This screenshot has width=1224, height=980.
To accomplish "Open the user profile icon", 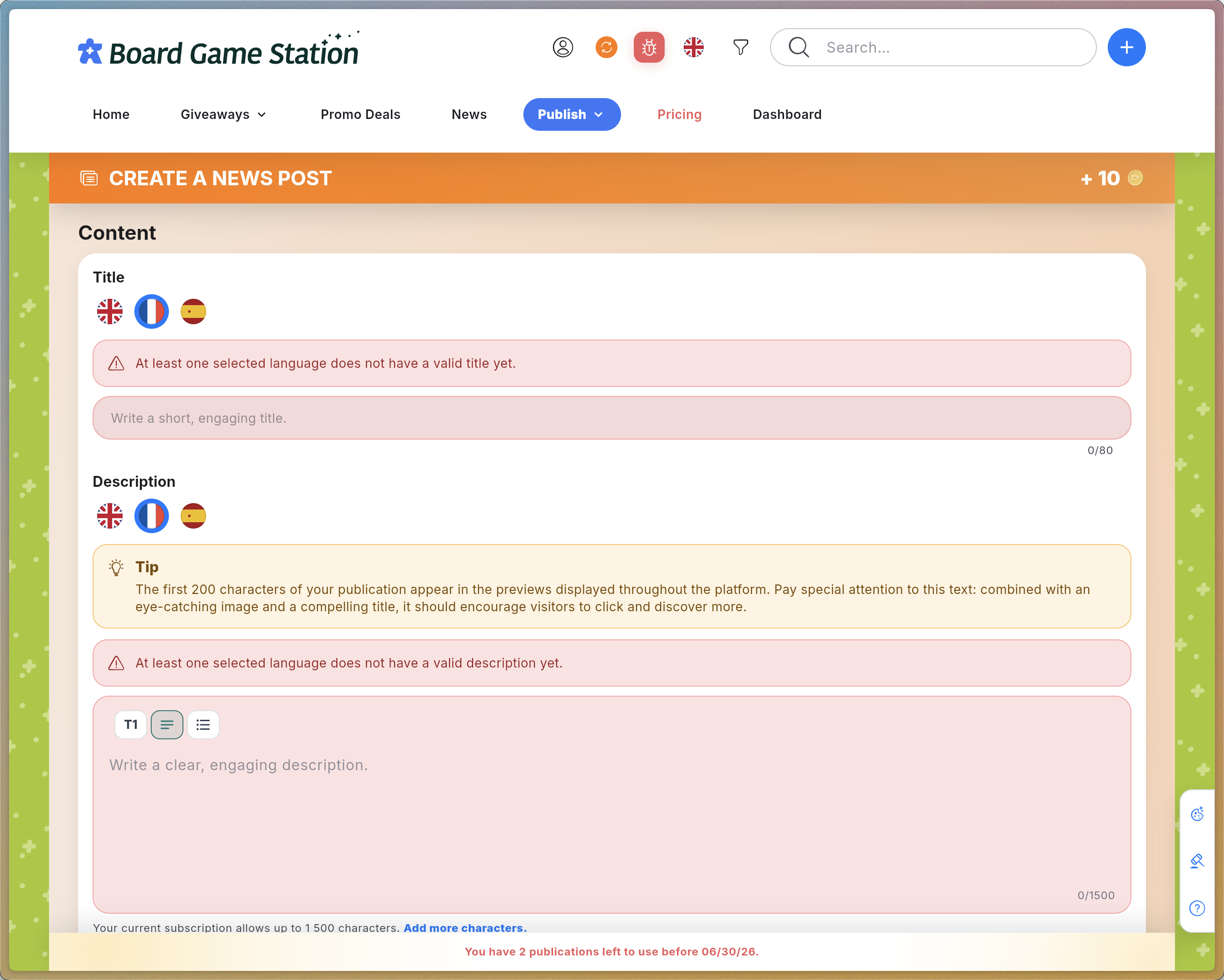I will [x=563, y=47].
